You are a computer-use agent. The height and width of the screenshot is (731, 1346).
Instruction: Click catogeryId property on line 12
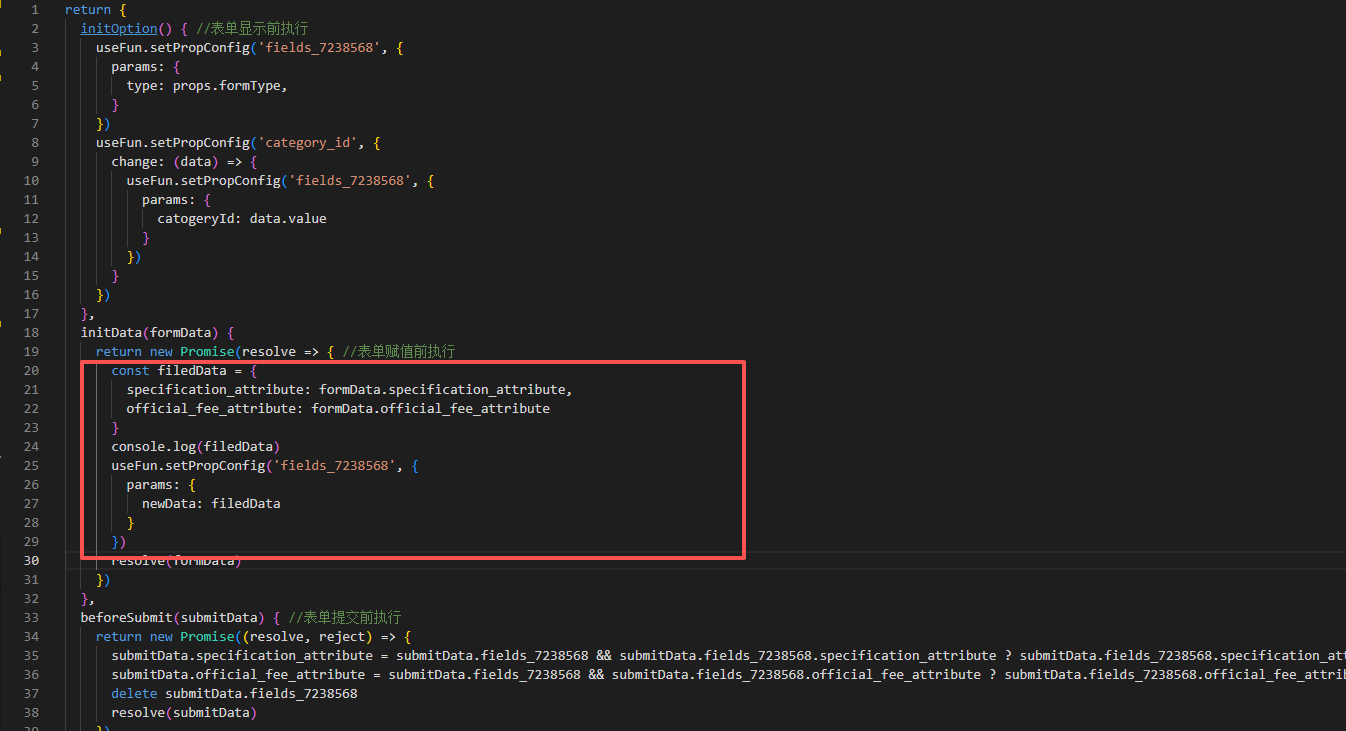click(x=195, y=219)
